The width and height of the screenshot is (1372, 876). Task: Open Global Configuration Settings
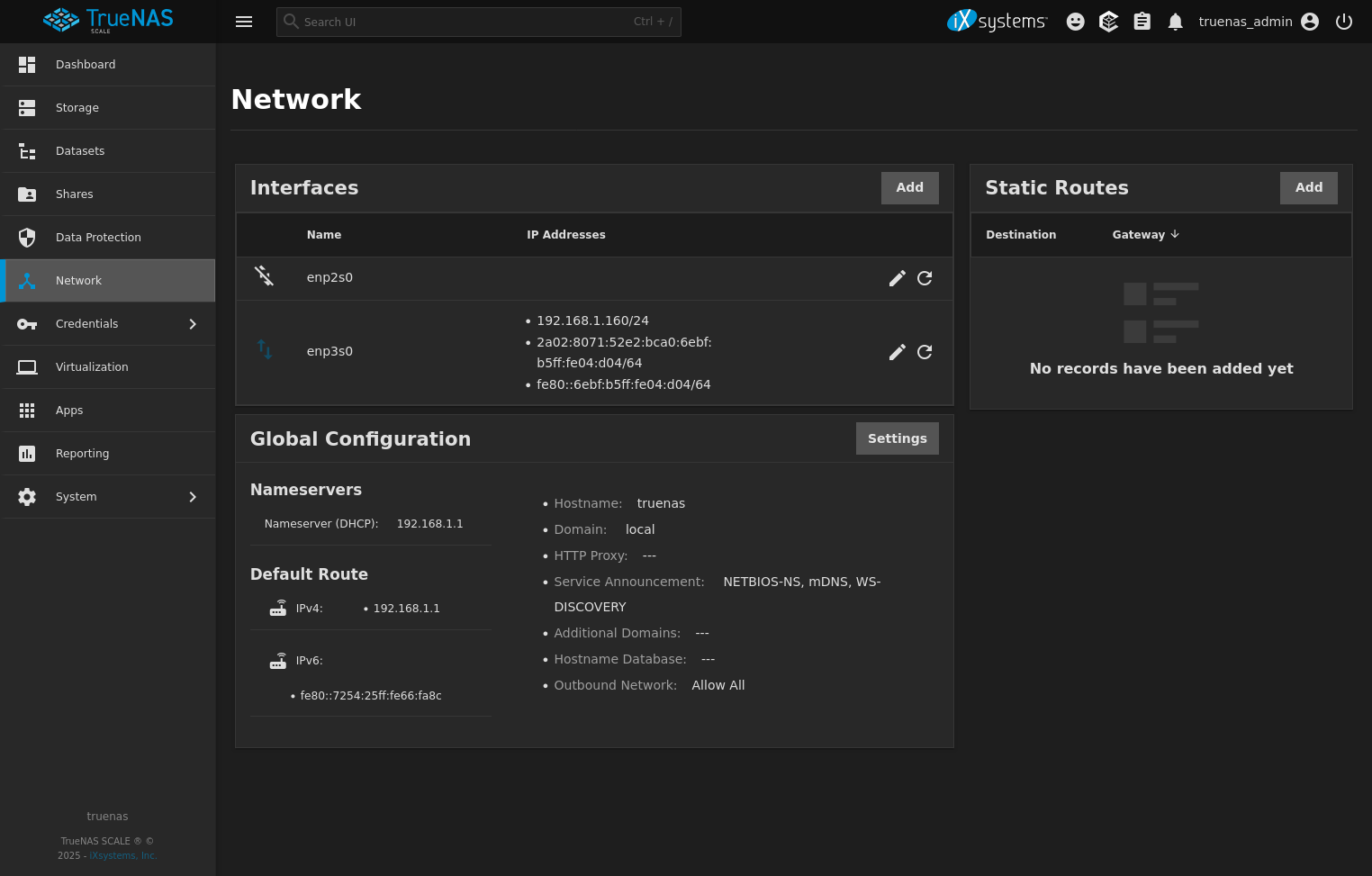[x=897, y=438]
